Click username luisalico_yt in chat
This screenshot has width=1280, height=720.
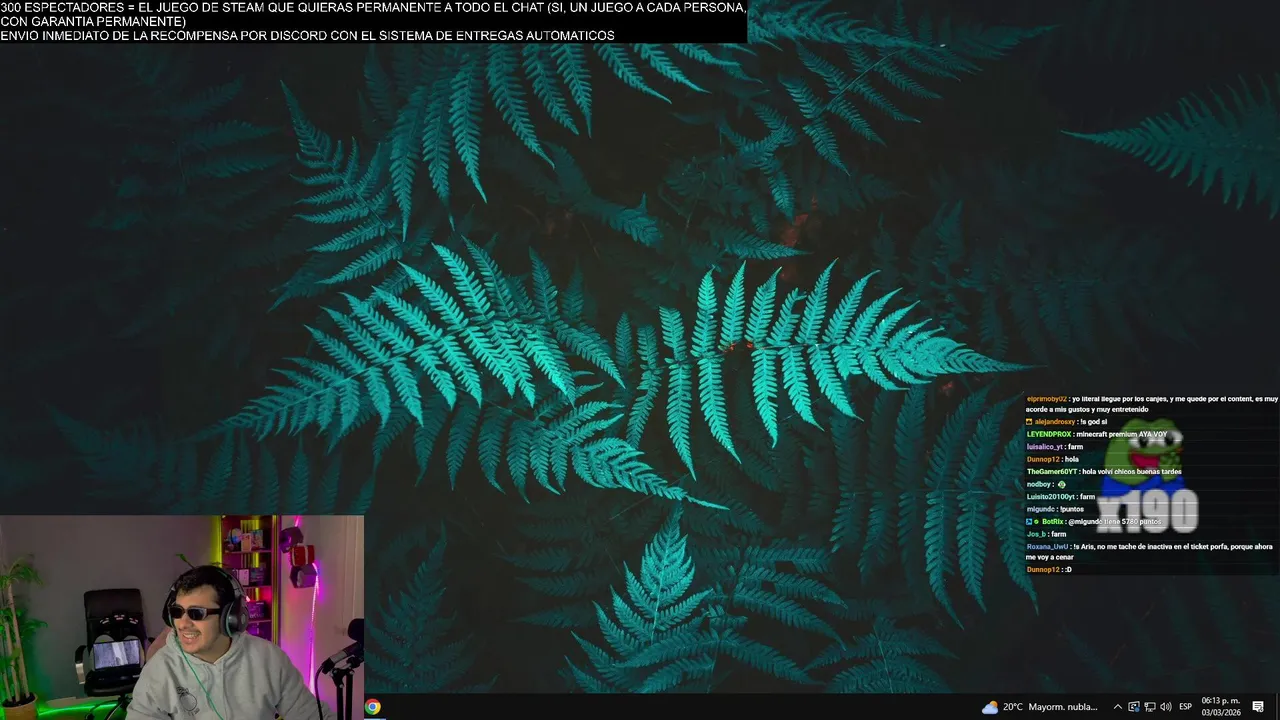tap(1044, 447)
